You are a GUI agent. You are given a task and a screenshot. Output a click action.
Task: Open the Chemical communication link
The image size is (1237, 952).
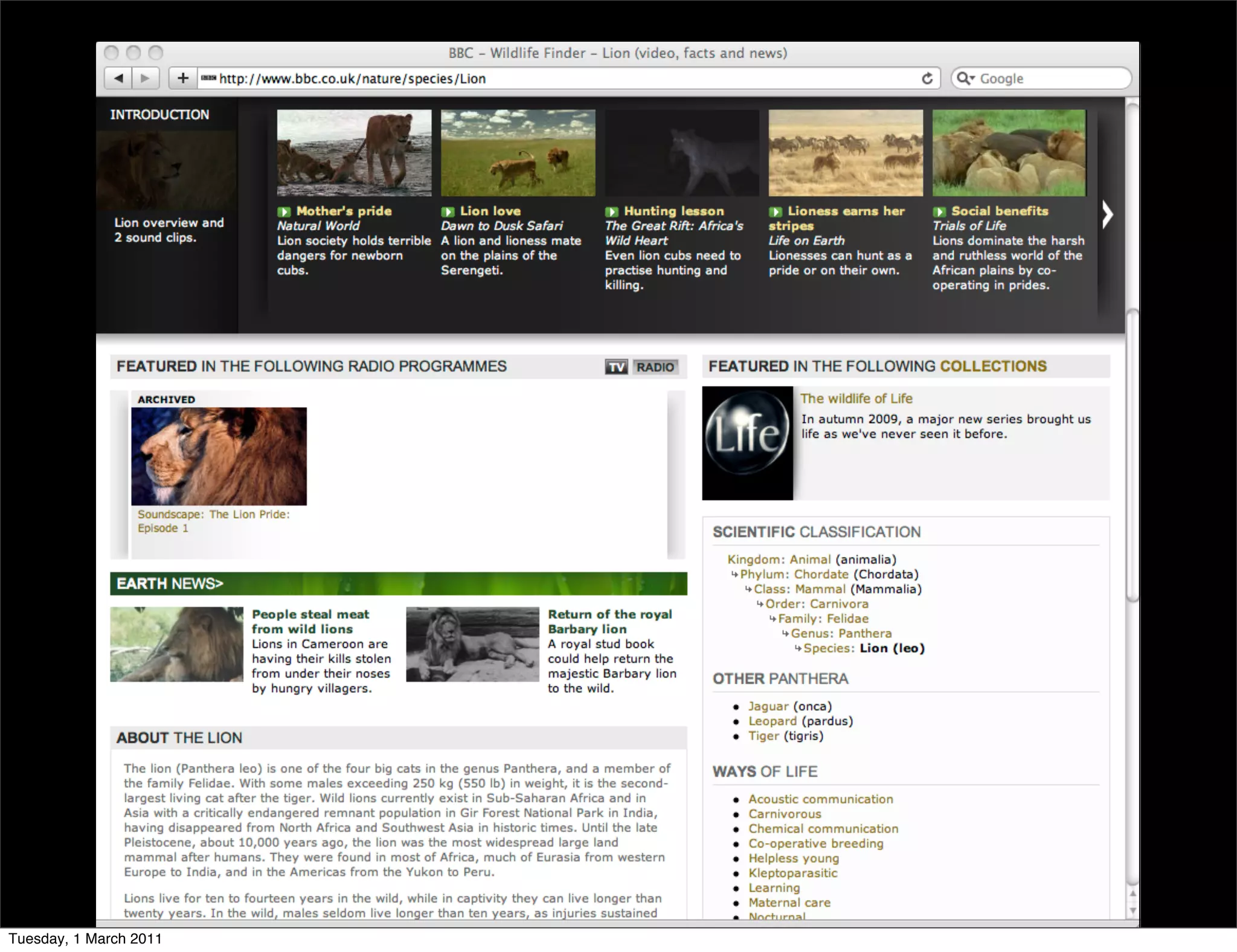(x=823, y=829)
